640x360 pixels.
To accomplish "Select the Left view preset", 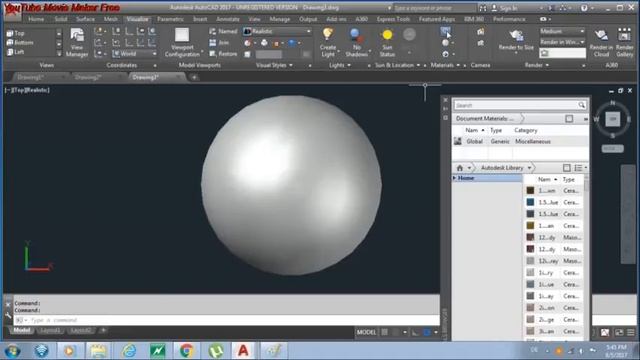I will click(16, 52).
